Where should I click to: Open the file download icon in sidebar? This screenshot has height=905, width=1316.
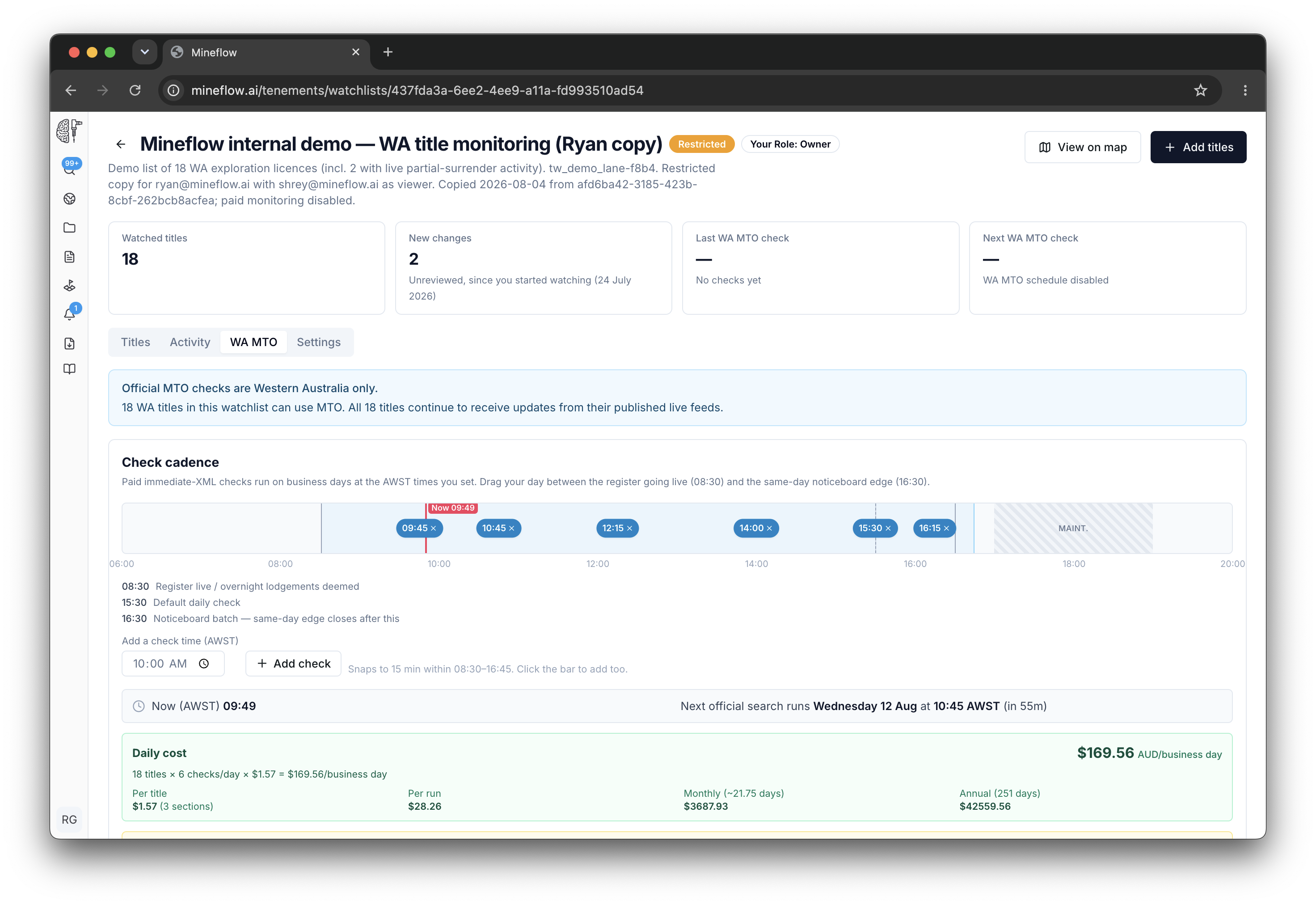click(x=70, y=344)
